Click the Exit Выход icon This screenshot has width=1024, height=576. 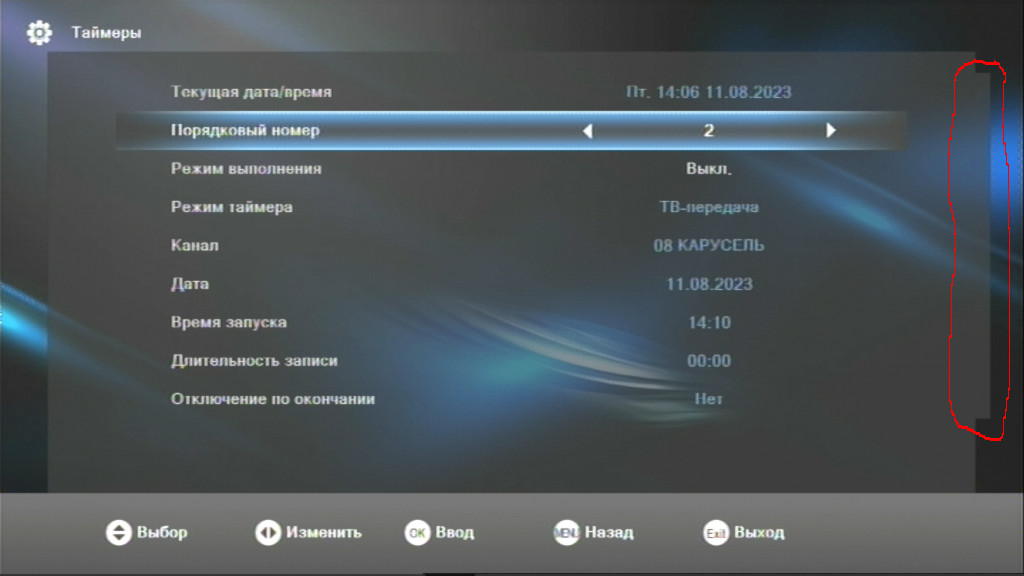[x=716, y=533]
